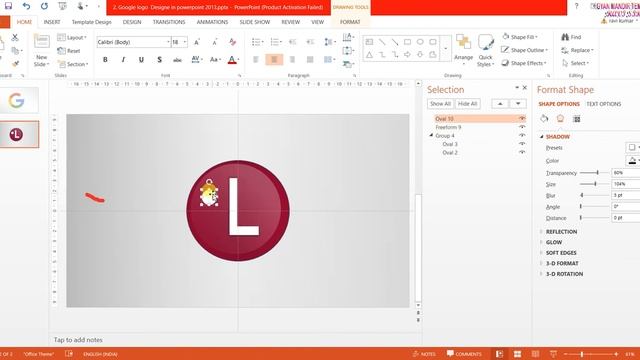The height and width of the screenshot is (360, 640).
Task: Select the oval shape in shapes gallery
Action: tap(420, 42)
